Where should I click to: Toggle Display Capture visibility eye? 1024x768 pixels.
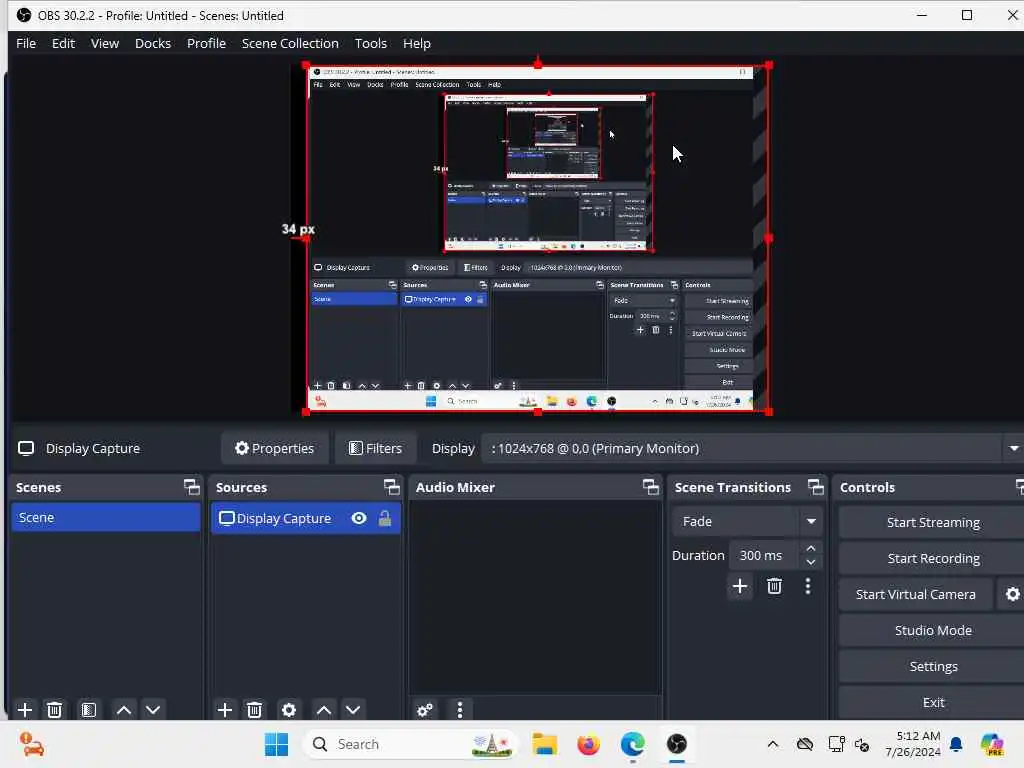(359, 519)
